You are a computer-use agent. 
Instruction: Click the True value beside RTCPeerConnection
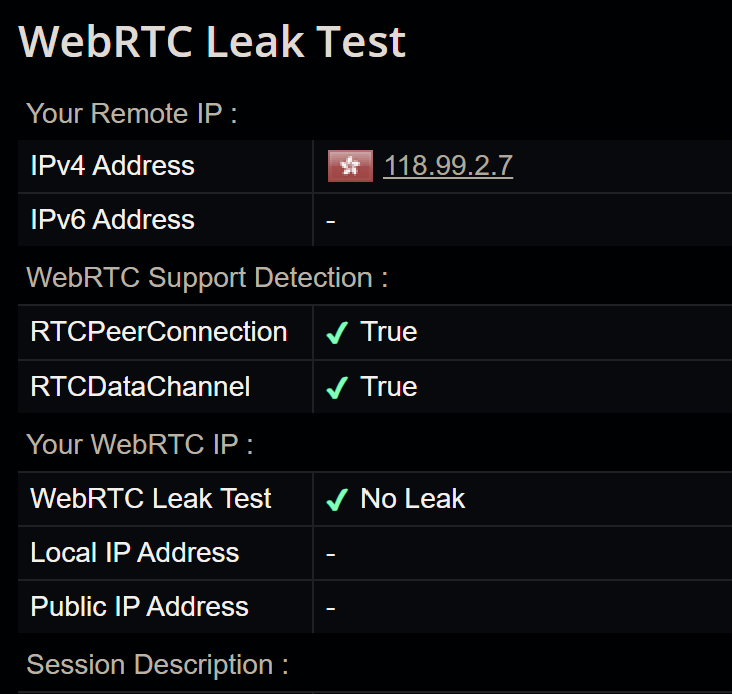(388, 332)
